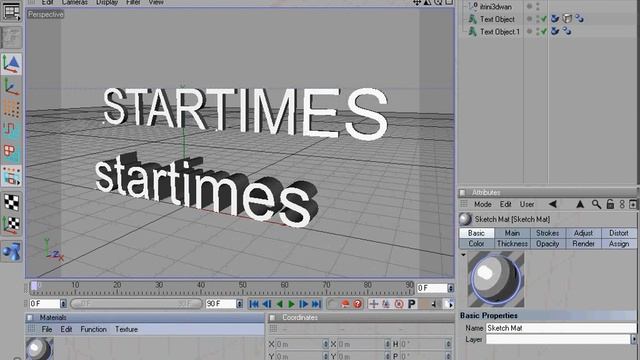This screenshot has height=360, width=640.
Task: Switch to the Thickness tab
Action: (x=512, y=244)
